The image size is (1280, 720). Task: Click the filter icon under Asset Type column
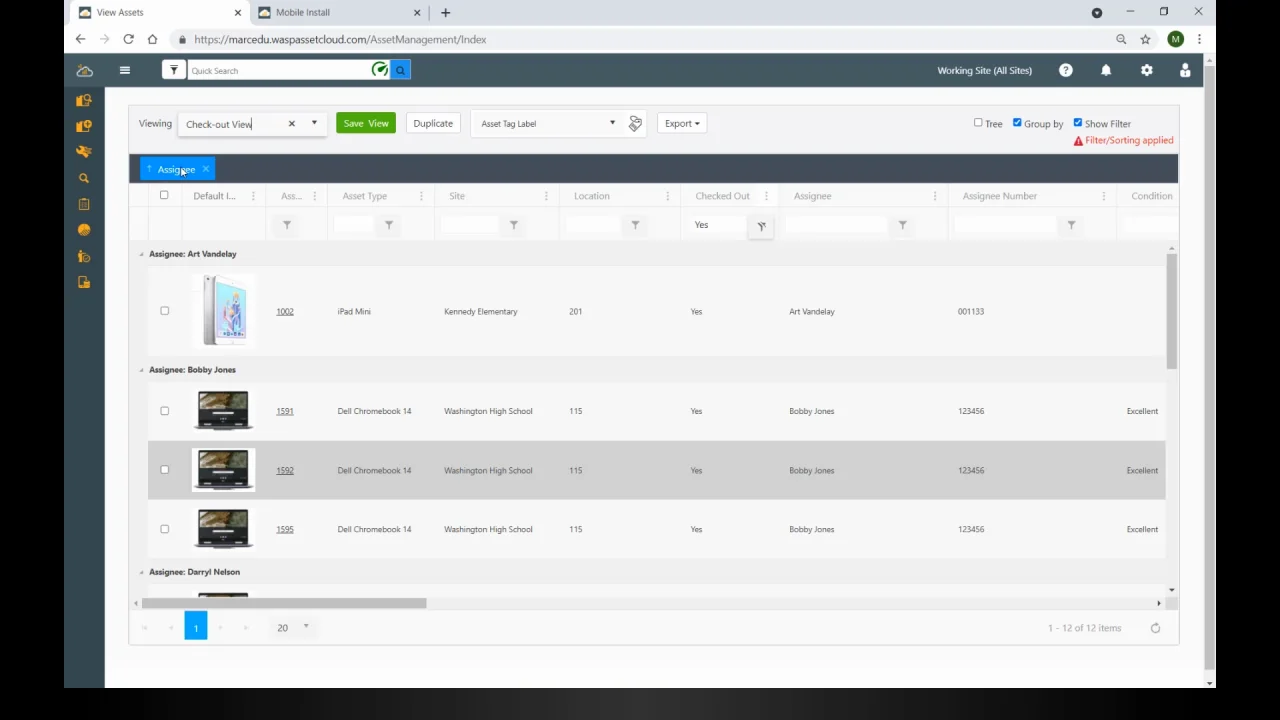click(x=389, y=226)
